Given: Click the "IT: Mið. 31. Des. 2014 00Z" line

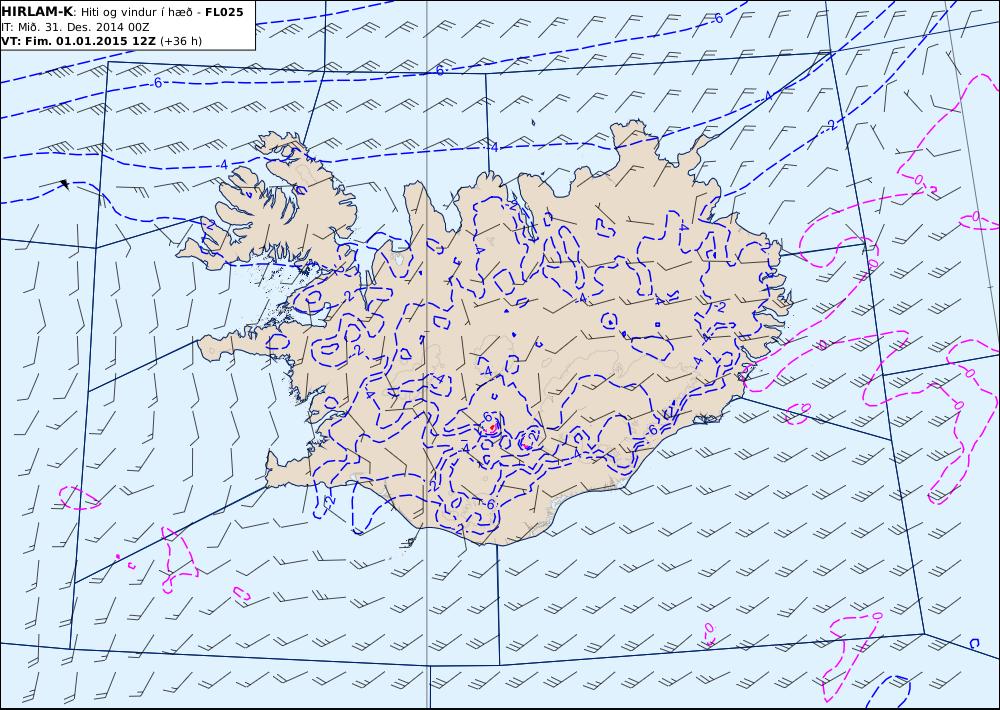Looking at the screenshot, I should click(x=75, y=27).
